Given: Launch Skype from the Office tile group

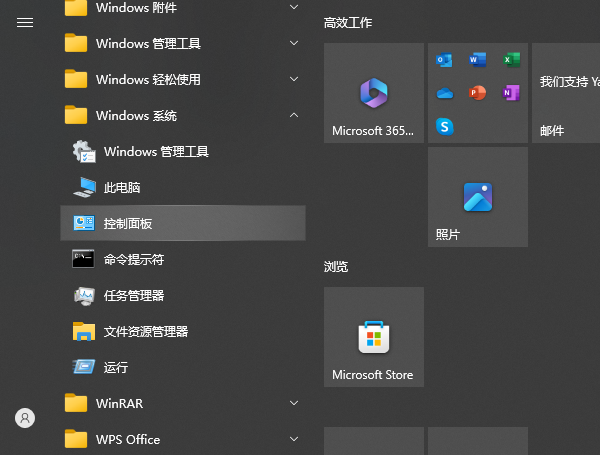Looking at the screenshot, I should click(x=445, y=126).
